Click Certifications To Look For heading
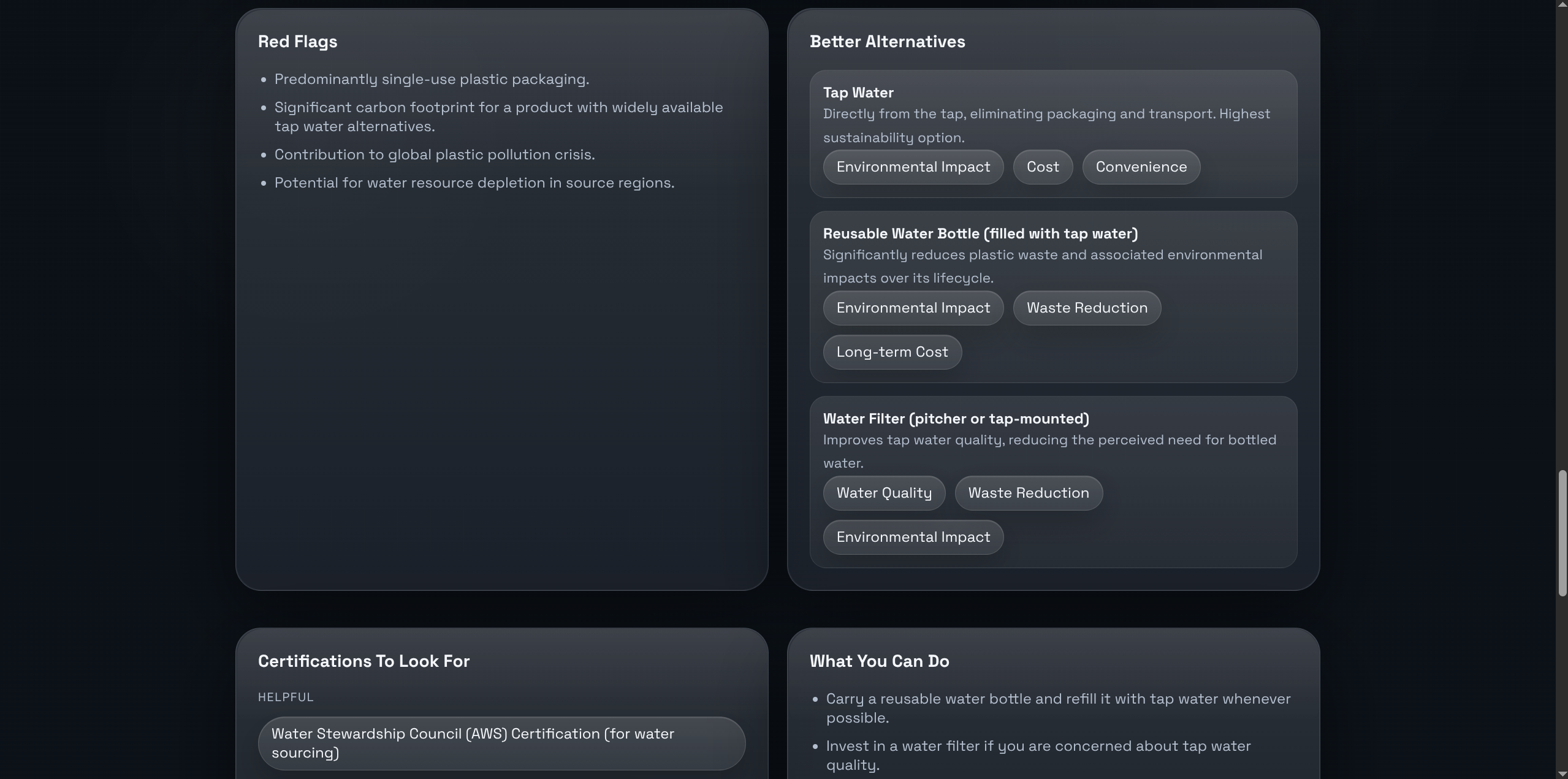This screenshot has width=1568, height=779. click(x=363, y=661)
